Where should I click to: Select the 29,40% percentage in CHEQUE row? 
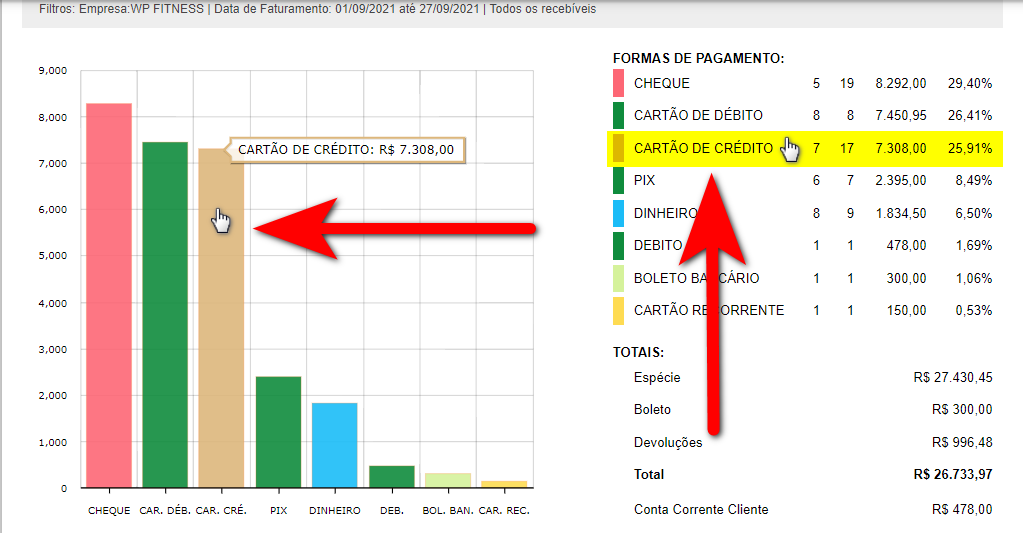[x=970, y=83]
